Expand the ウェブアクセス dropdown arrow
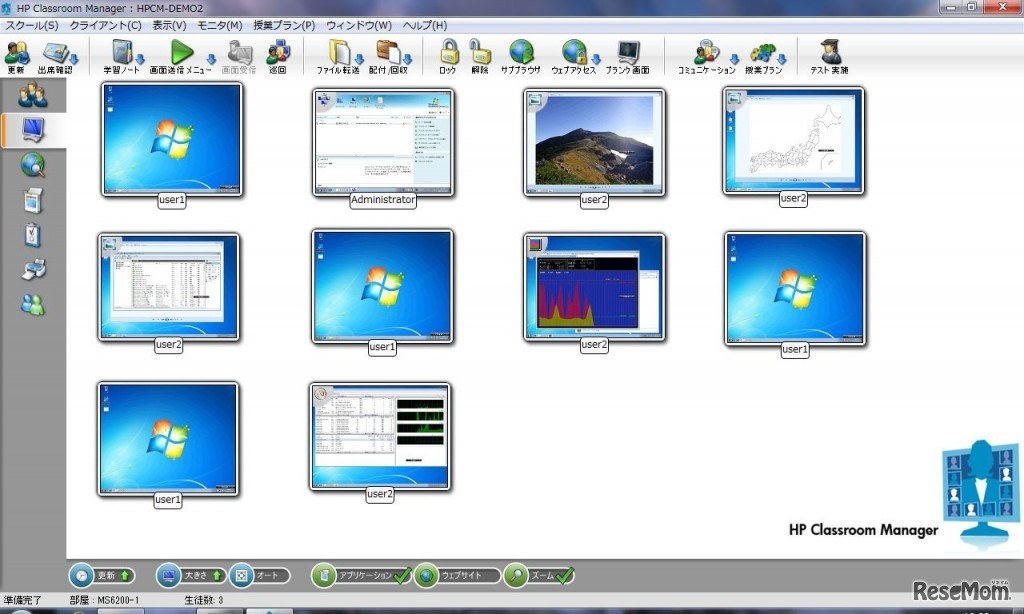 pos(596,59)
